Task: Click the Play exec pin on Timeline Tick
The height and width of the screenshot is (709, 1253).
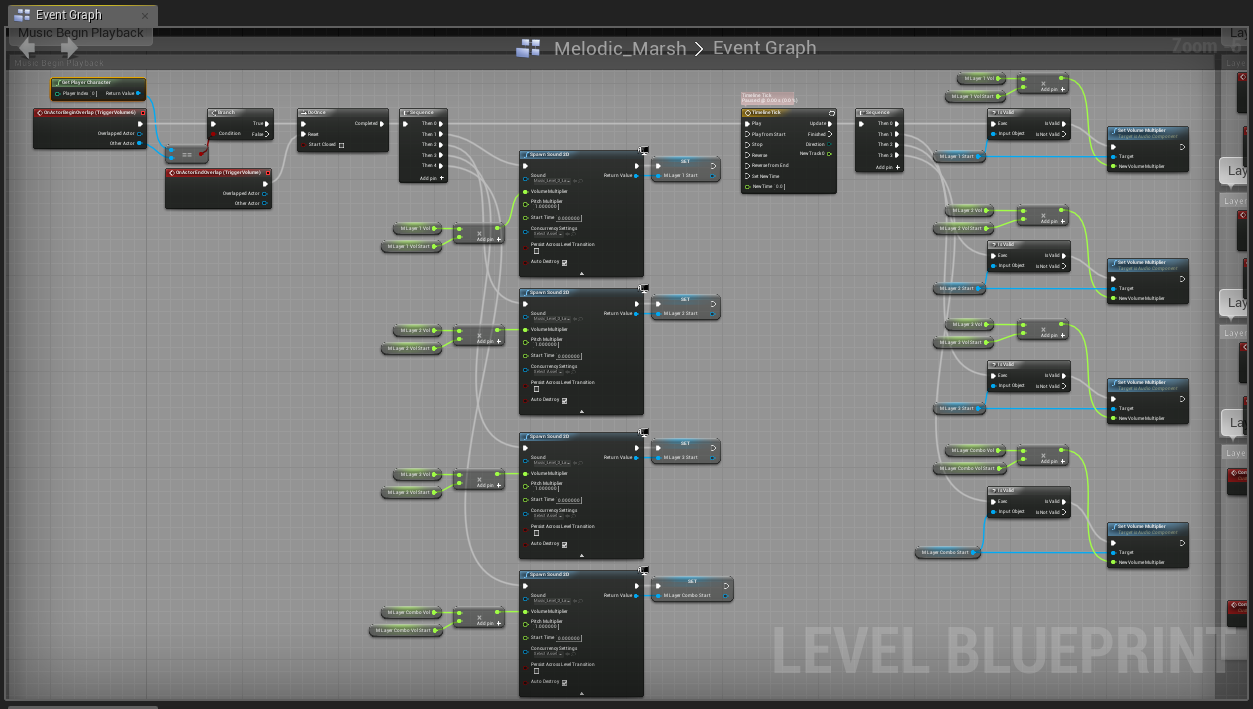Action: (747, 123)
